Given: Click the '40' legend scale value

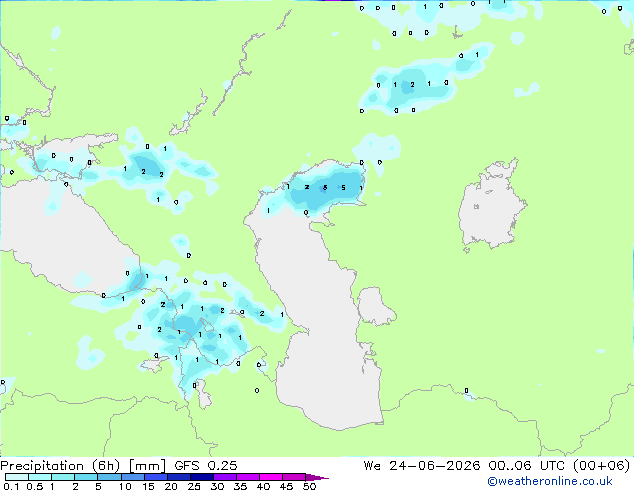Looking at the screenshot, I should click(x=263, y=486).
